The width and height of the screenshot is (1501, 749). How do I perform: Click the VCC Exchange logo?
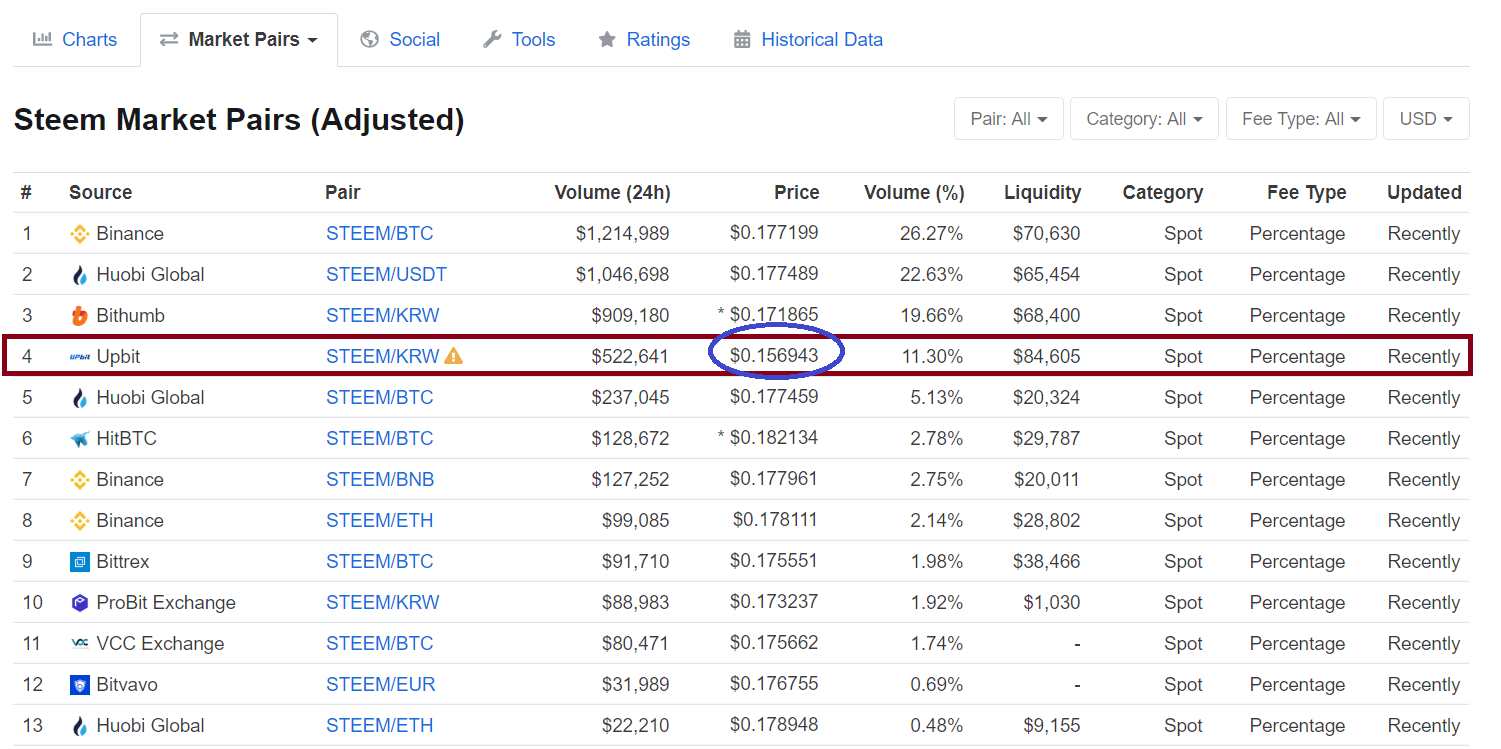[80, 644]
